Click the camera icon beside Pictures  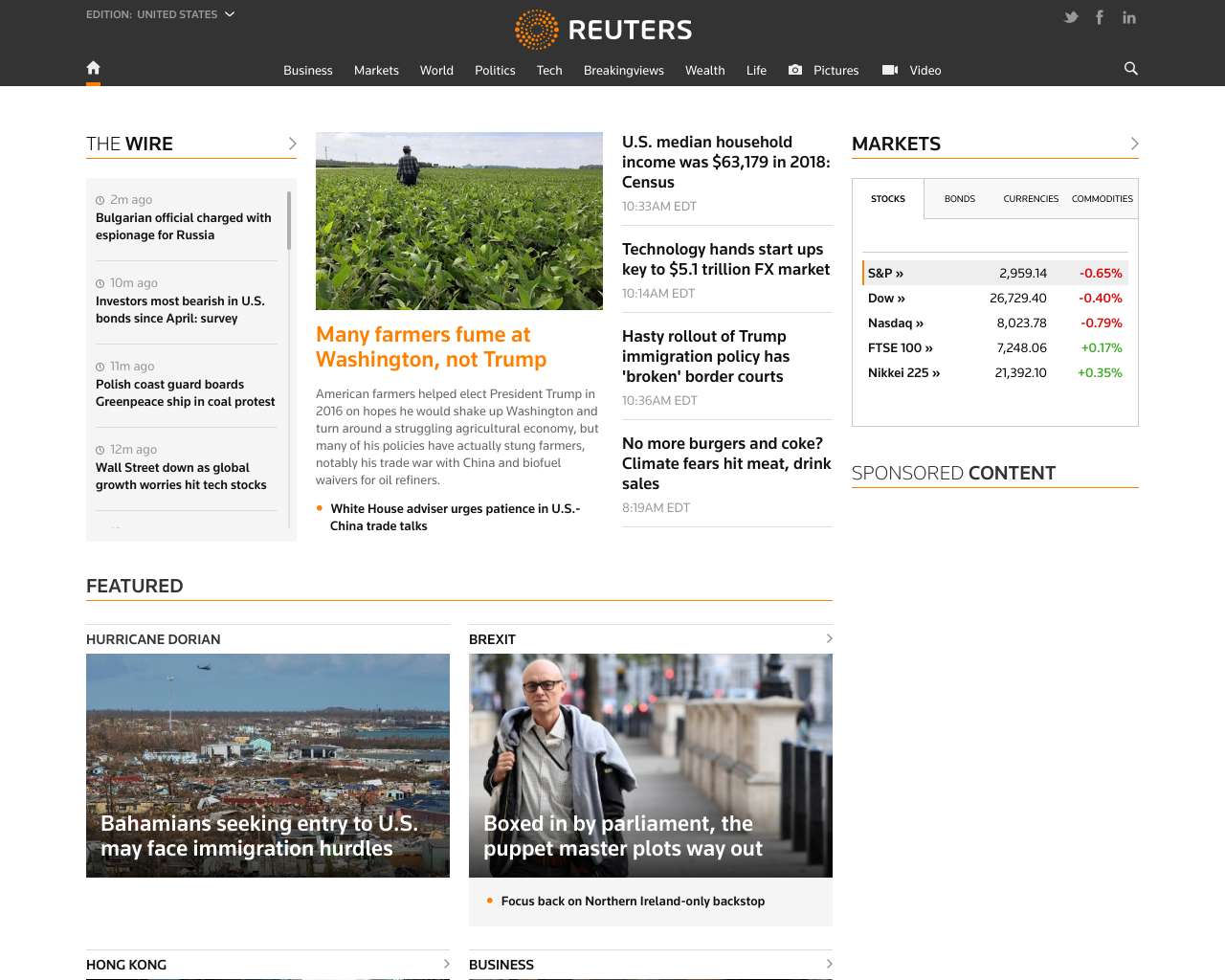click(x=795, y=70)
